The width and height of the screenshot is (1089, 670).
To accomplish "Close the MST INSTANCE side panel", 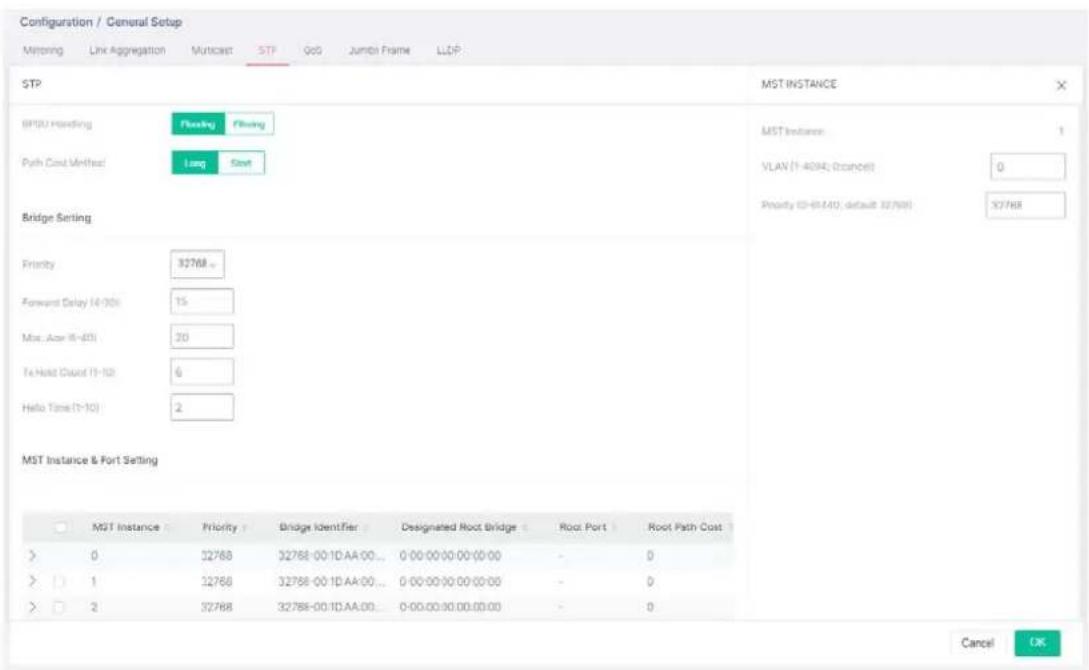I will coord(1061,85).
